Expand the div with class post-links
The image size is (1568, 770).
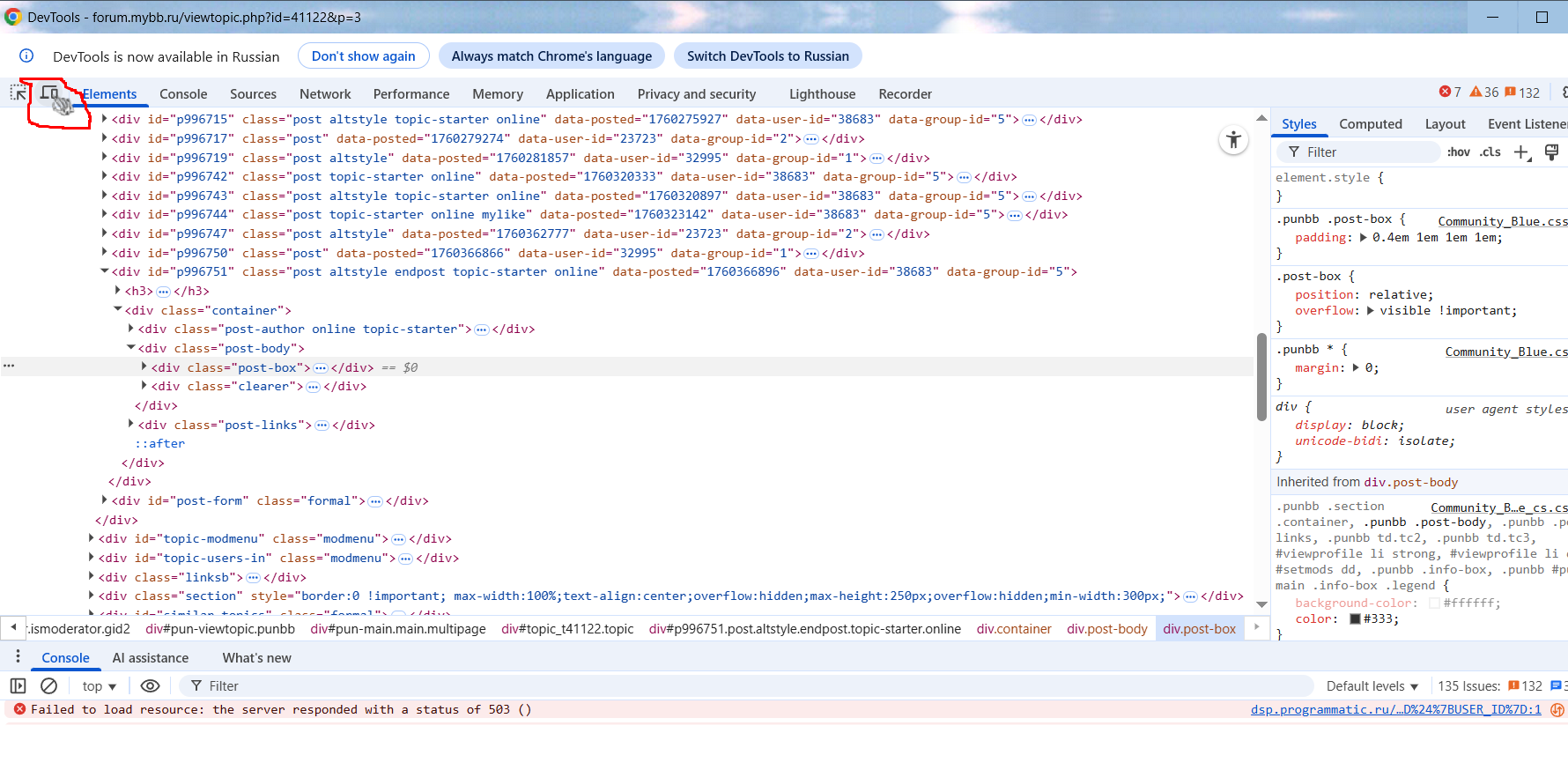coord(131,425)
